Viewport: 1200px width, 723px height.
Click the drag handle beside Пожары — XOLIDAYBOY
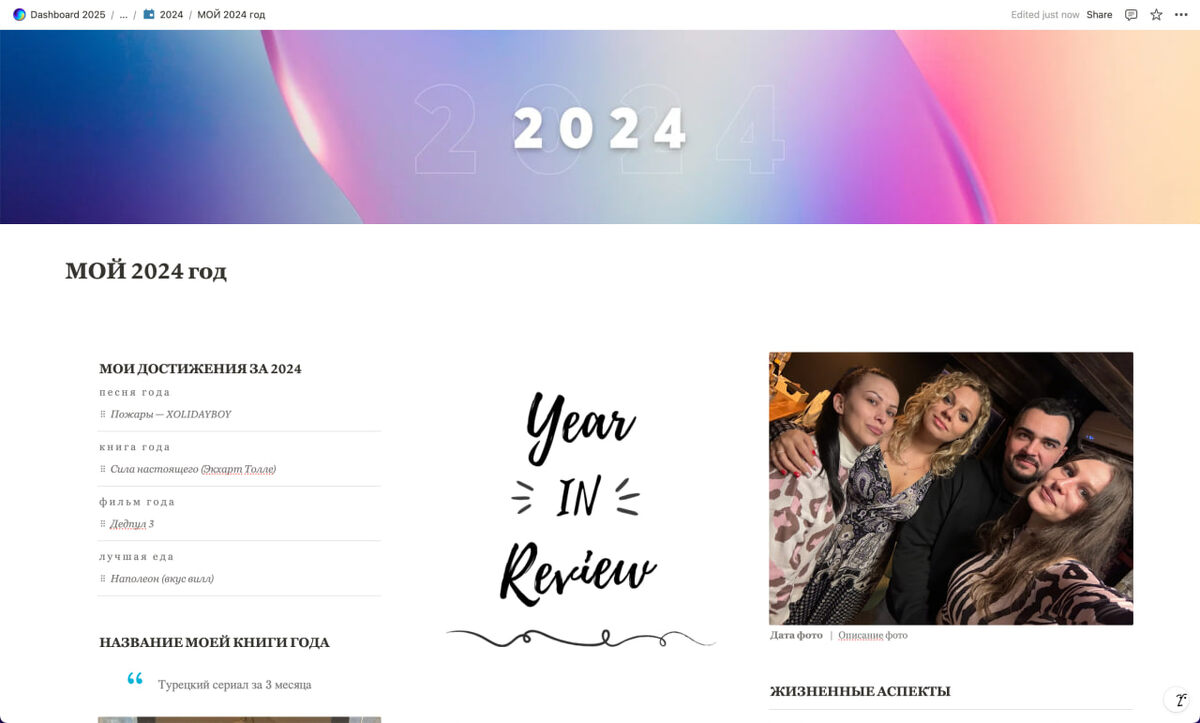[103, 414]
